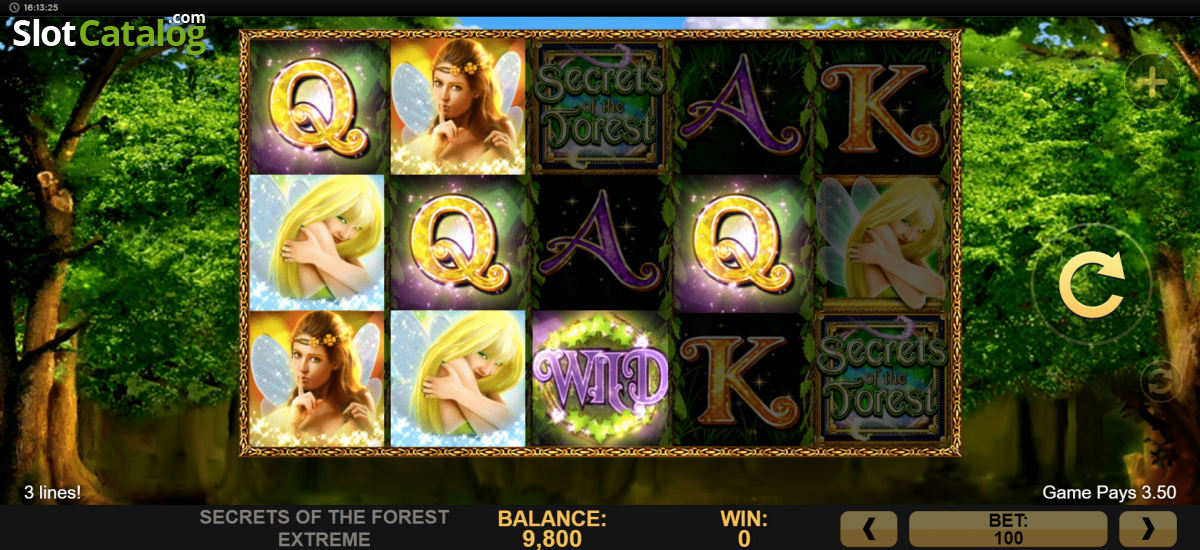1200x550 pixels.
Task: Decrease bet with the left arrow
Action: pos(869,528)
